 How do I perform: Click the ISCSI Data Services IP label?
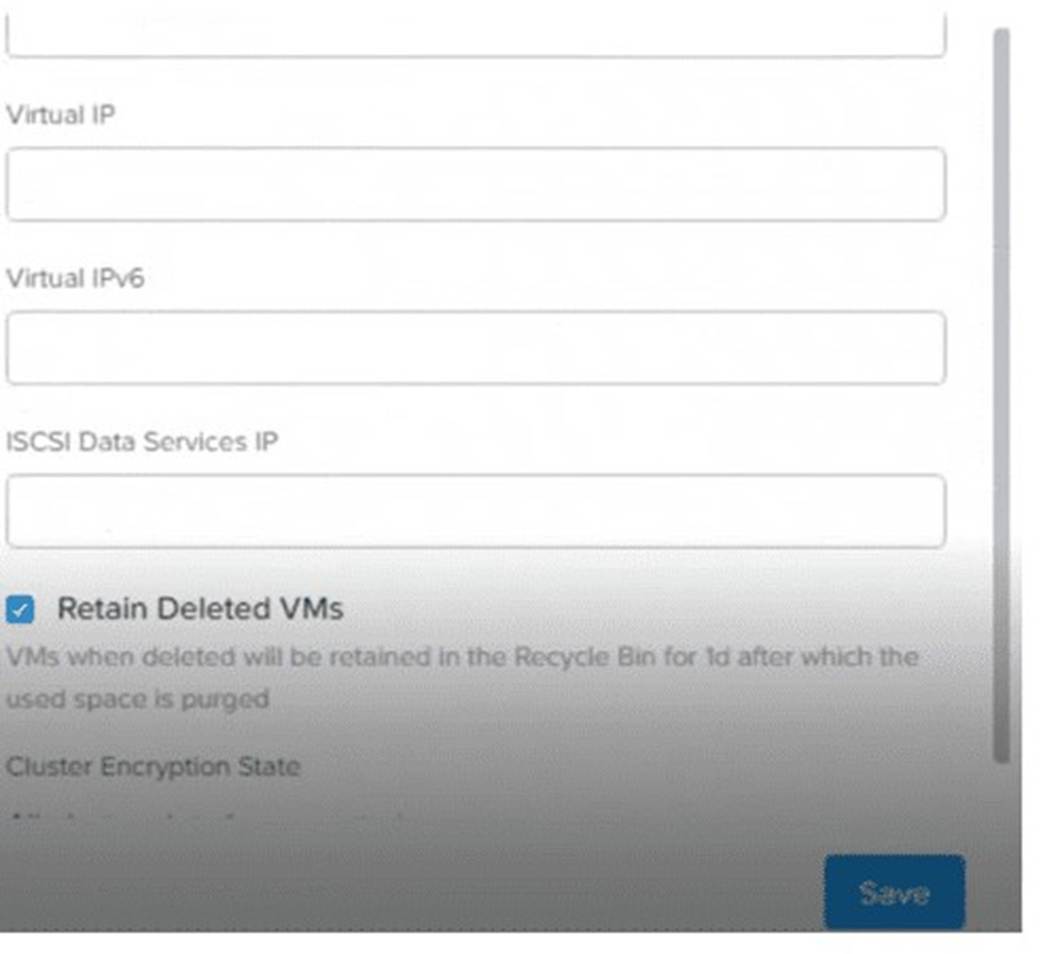point(142,441)
